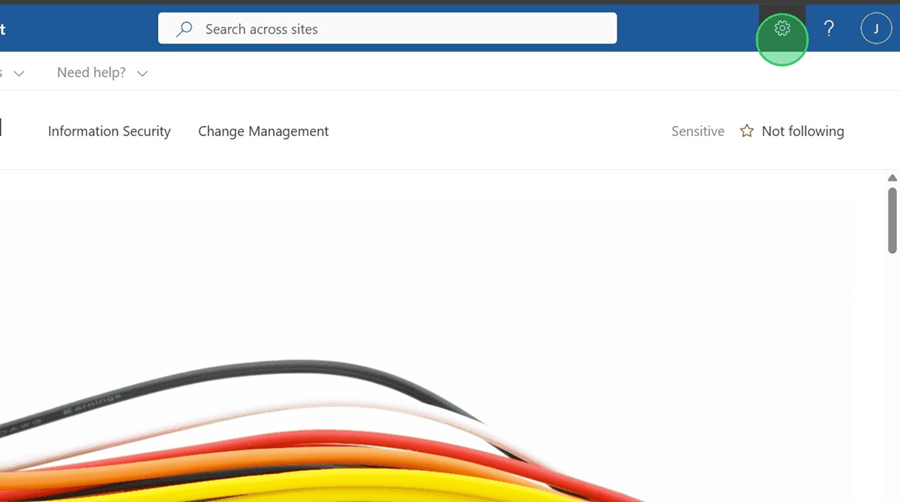900x502 pixels.
Task: Expand the chevron left of Need help?
Action: tap(19, 73)
